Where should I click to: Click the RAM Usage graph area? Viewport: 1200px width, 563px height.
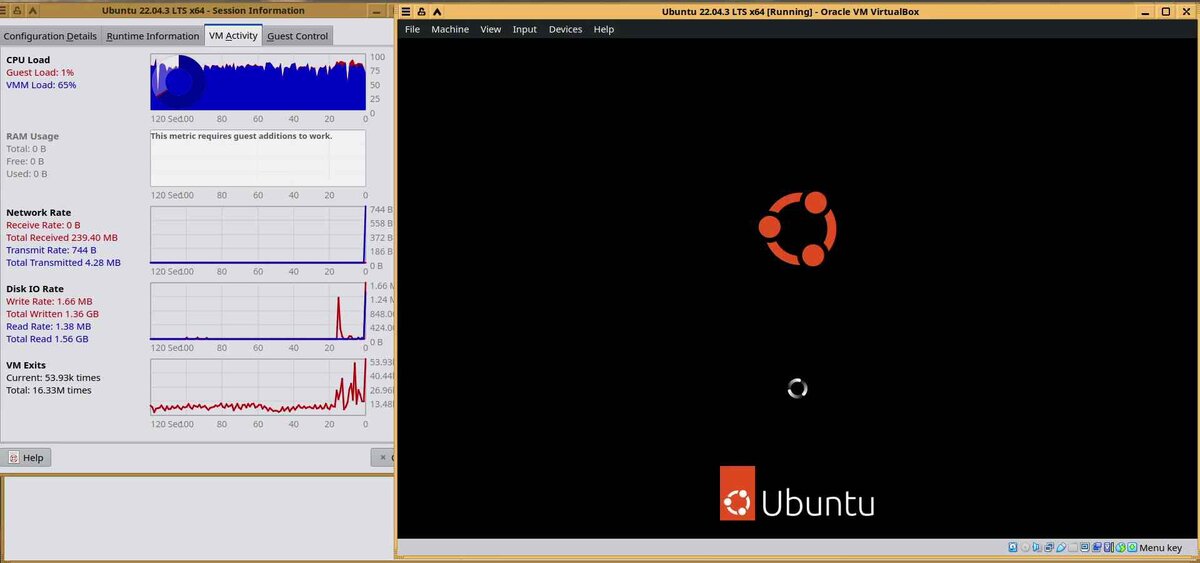coord(258,158)
